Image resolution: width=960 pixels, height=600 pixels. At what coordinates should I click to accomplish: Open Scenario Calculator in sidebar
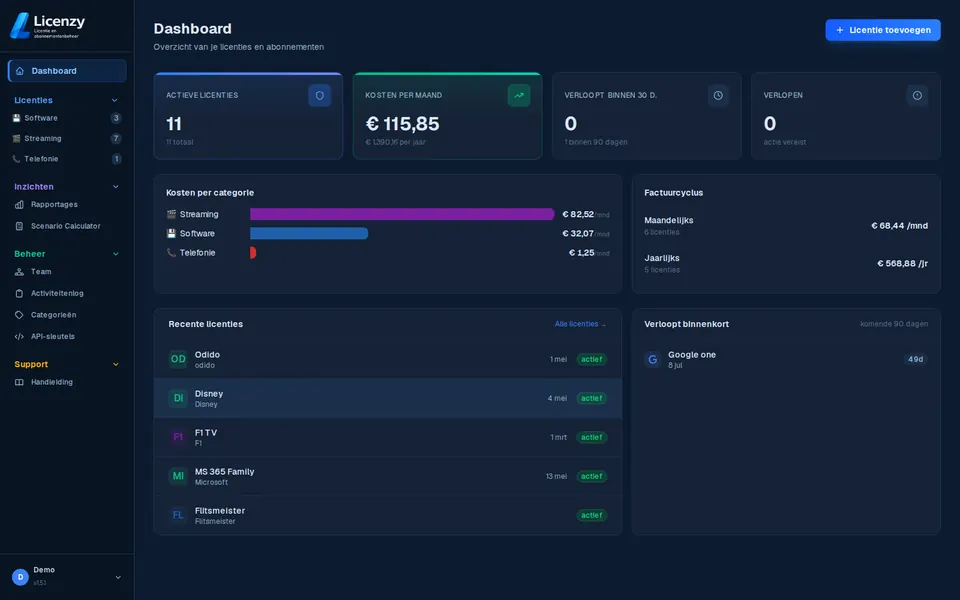pos(67,226)
